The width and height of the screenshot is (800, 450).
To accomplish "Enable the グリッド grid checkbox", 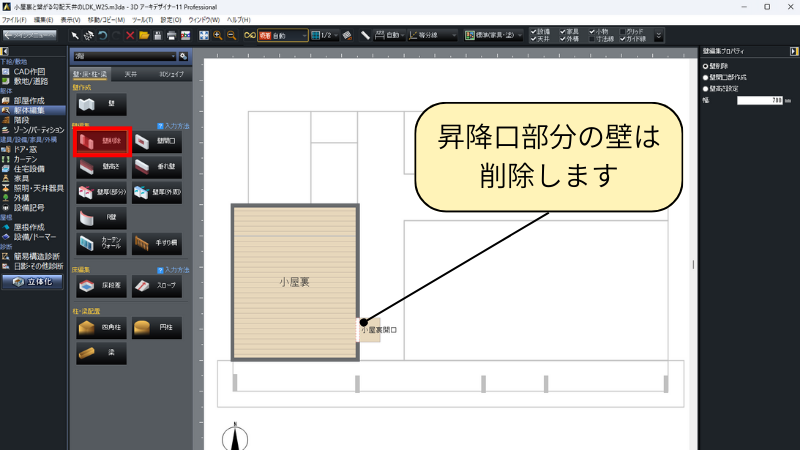I will click(x=625, y=31).
